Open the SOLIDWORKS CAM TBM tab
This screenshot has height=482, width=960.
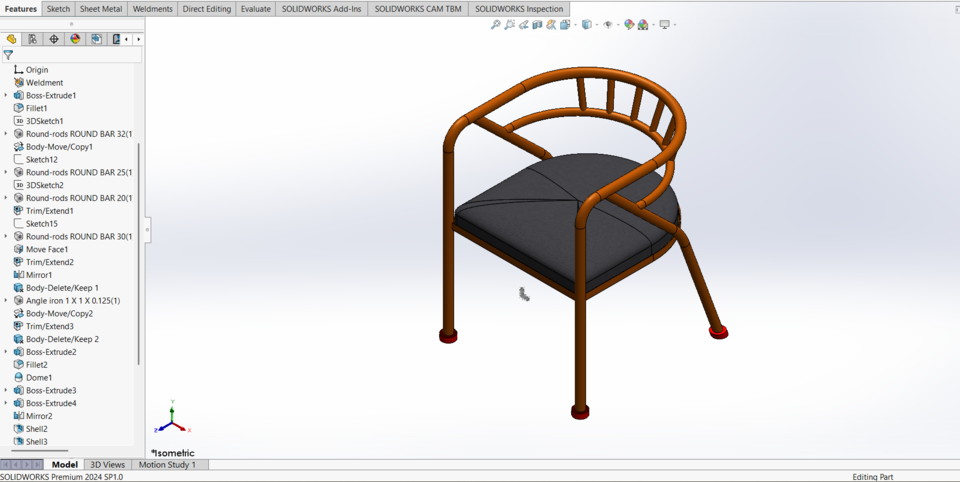click(418, 9)
